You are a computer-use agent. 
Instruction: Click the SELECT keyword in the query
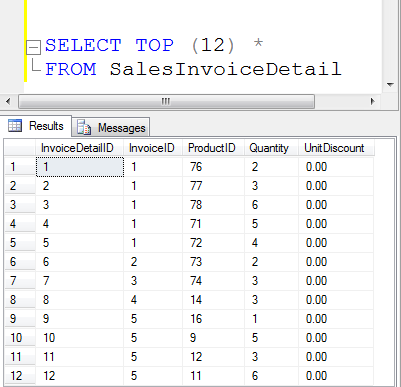point(83,45)
